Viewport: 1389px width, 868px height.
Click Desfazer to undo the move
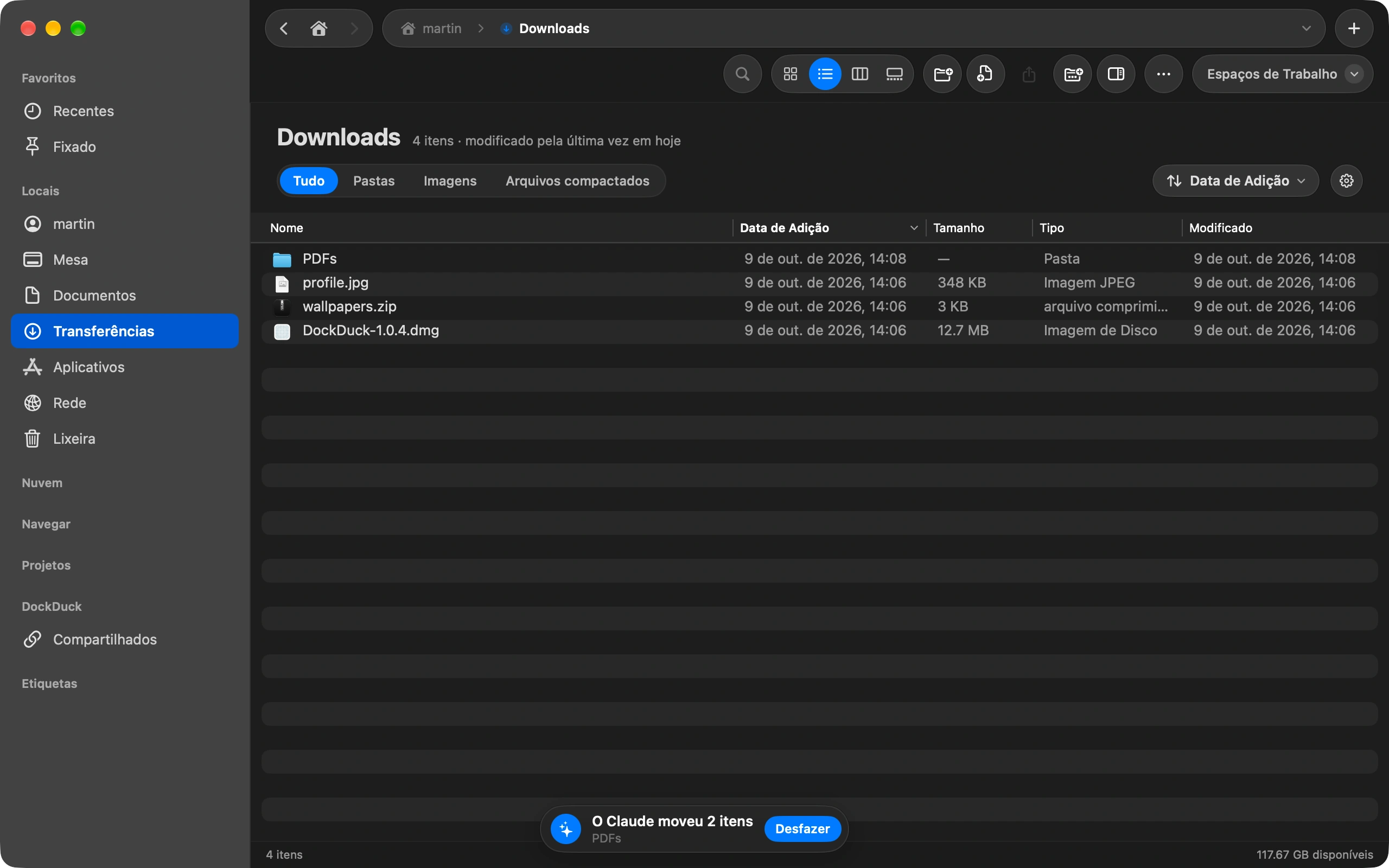(x=802, y=828)
